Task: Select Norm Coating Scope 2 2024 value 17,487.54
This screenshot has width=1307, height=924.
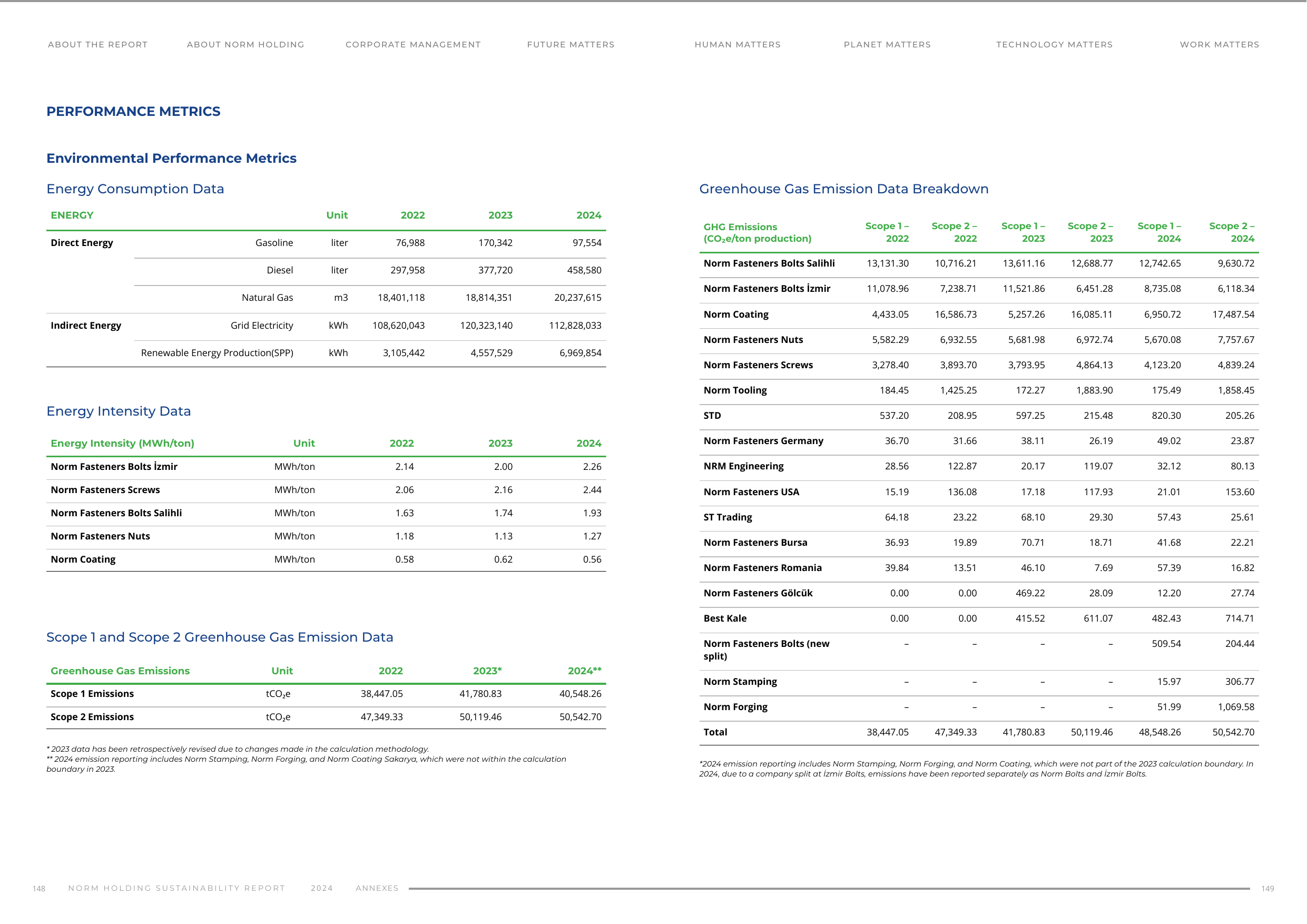Action: click(1233, 314)
